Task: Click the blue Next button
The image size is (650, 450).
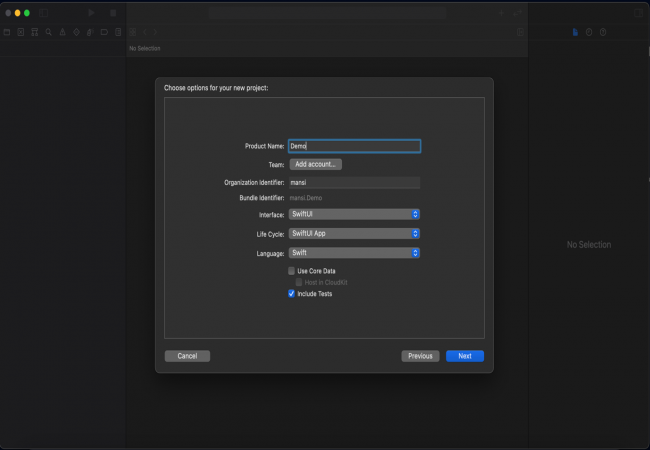Action: 465,356
